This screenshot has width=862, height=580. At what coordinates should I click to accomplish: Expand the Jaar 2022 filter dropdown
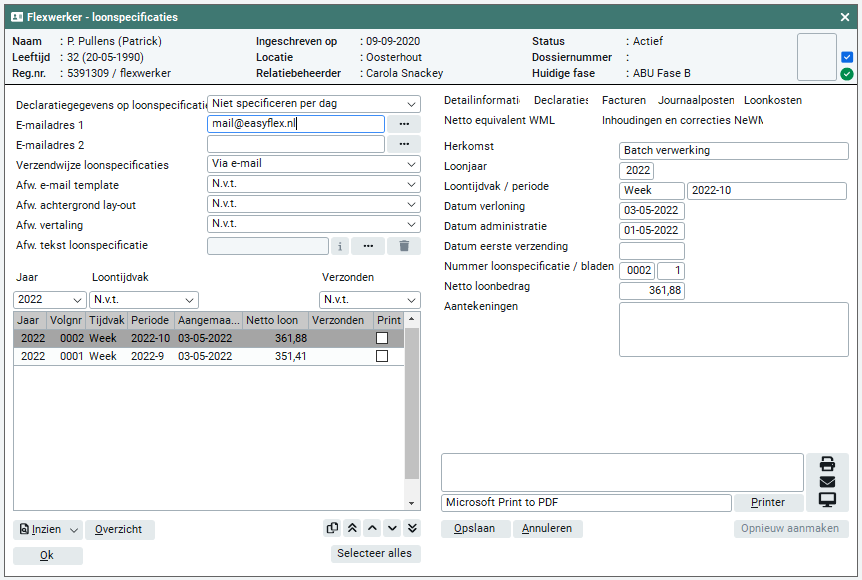pos(50,300)
